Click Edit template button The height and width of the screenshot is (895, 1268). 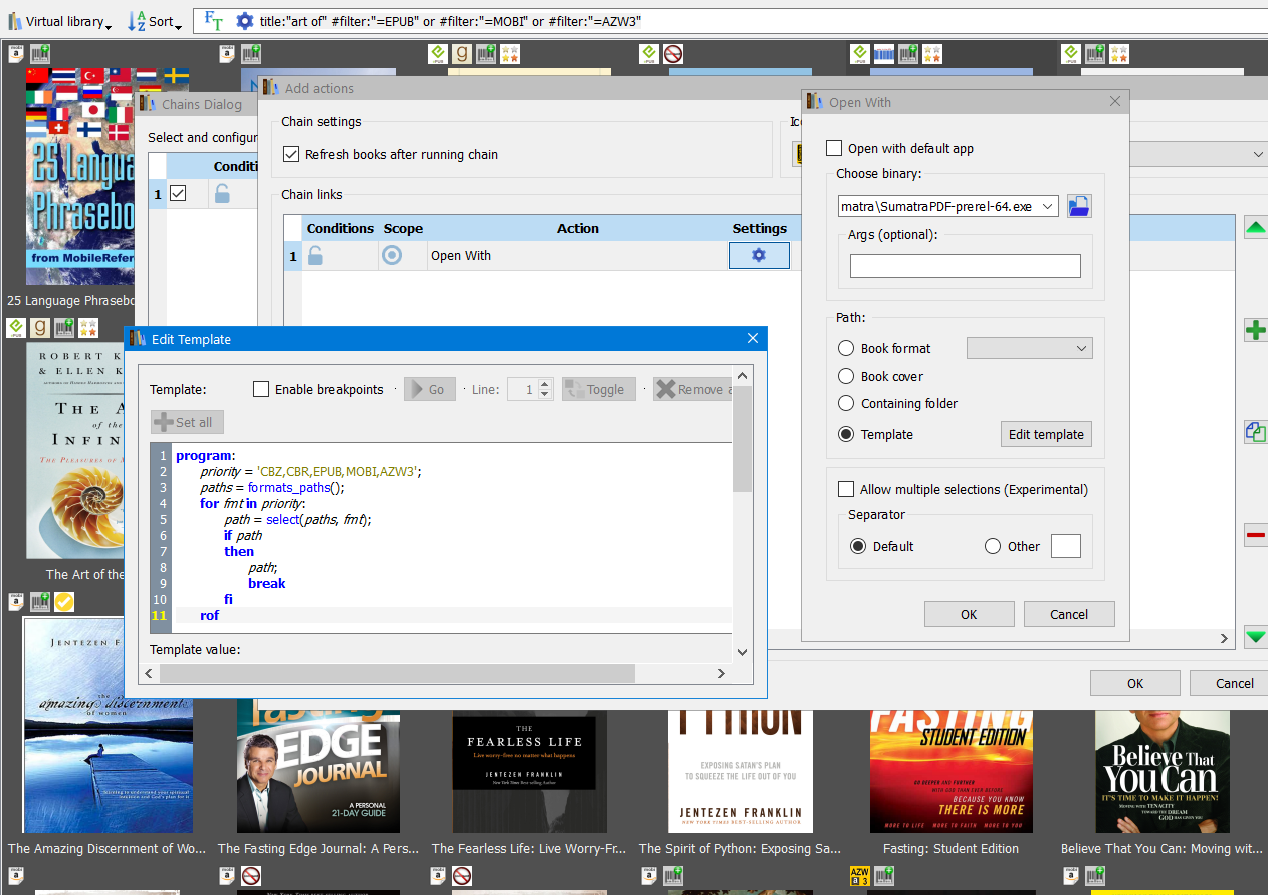coord(1046,434)
